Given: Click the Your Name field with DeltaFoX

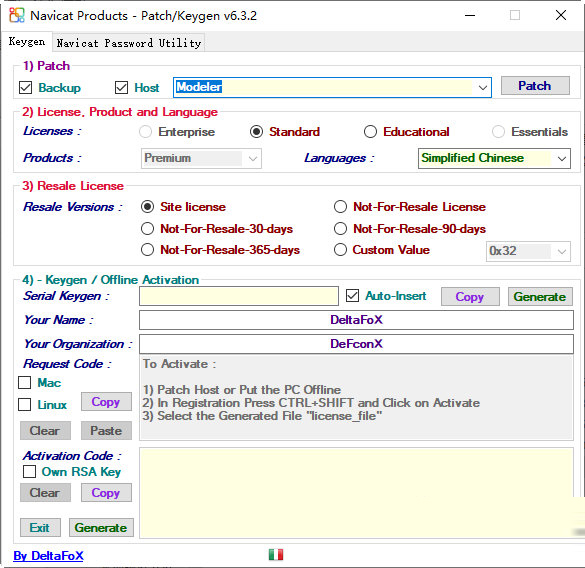Looking at the screenshot, I should [x=356, y=320].
